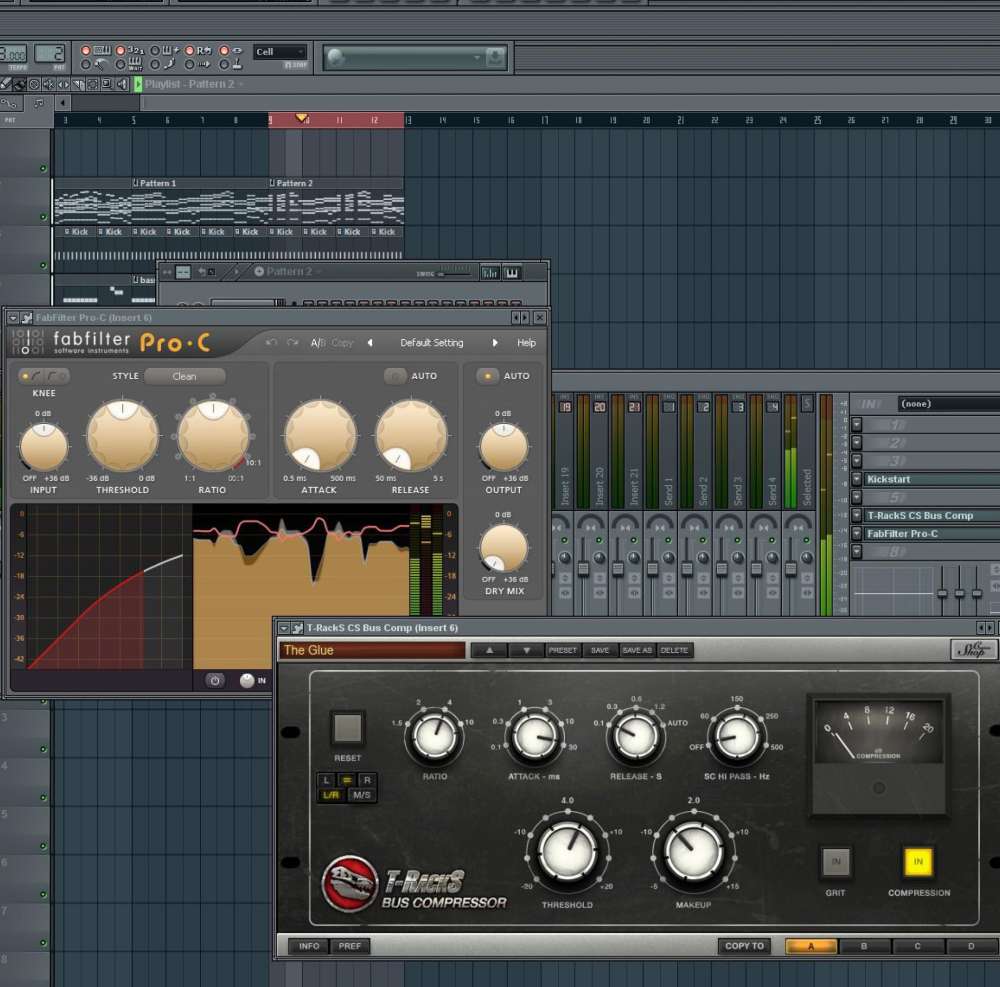Toggle the IN switch for COMPRESSION
This screenshot has height=987, width=1000.
917,860
